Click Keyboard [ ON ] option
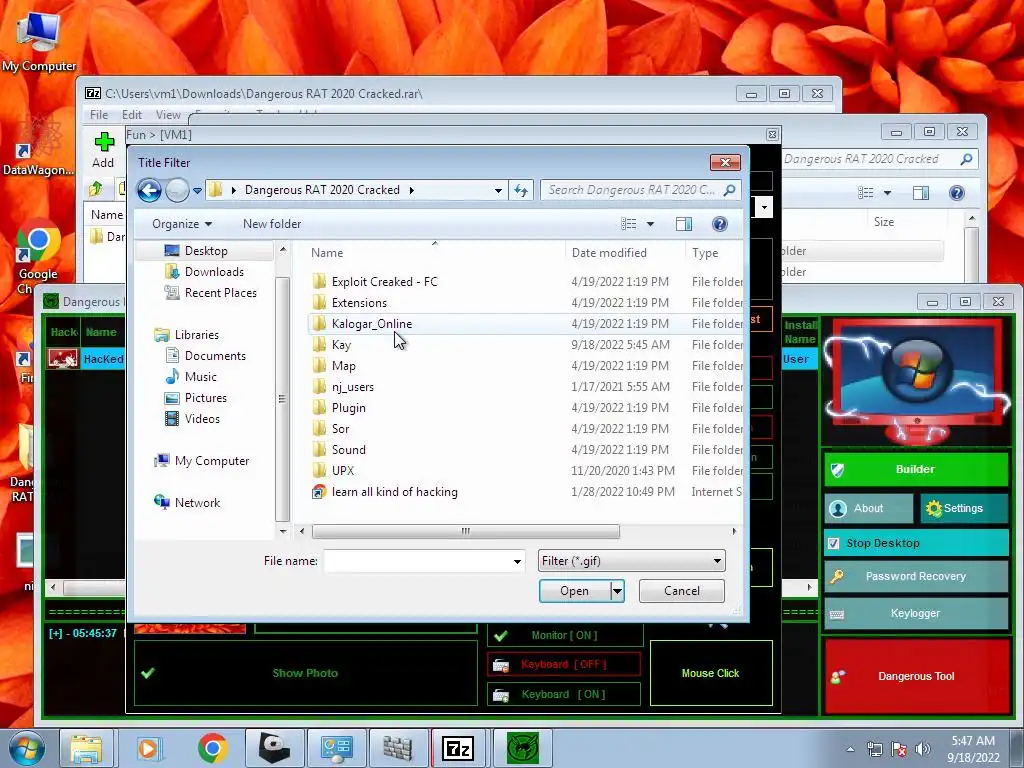The height and width of the screenshot is (768, 1024). pos(564,694)
